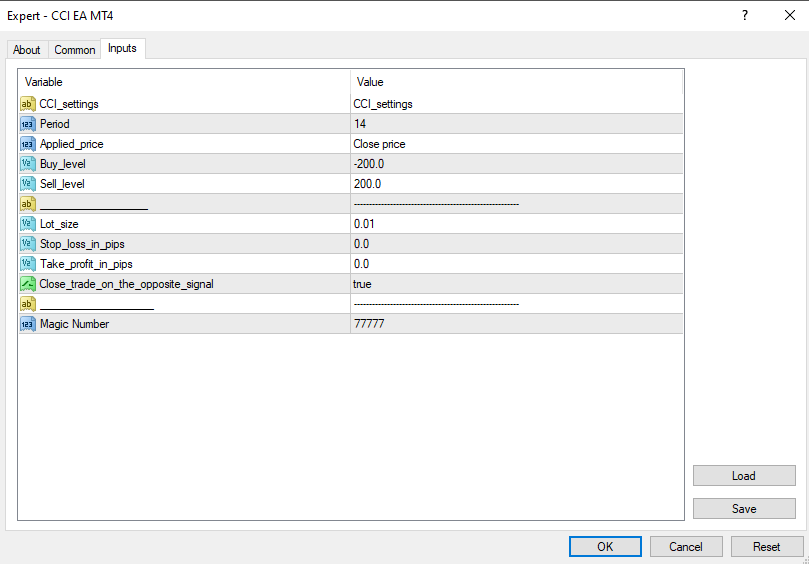Viewport: 809px width, 564px height.
Task: Edit the Lot_size value 0.01
Action: 516,224
